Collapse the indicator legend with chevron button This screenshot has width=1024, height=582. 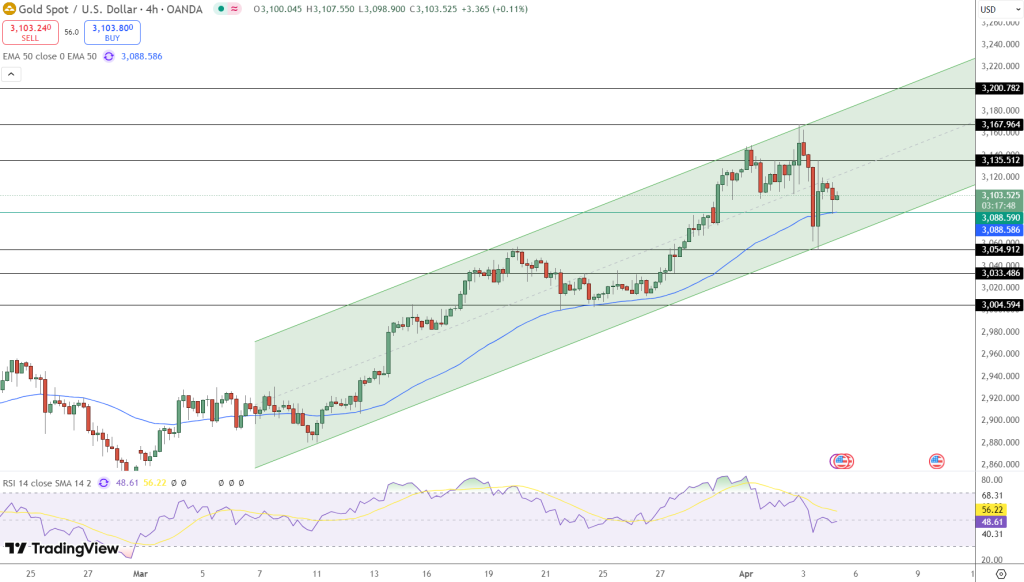click(x=11, y=74)
